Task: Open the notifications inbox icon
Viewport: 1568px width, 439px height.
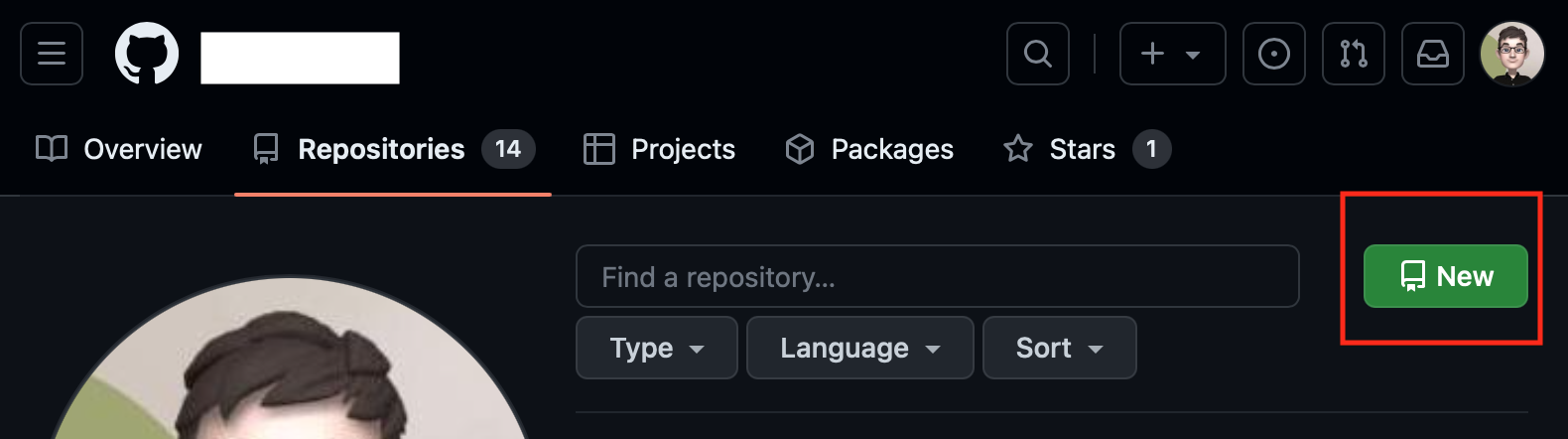Action: coord(1432,54)
